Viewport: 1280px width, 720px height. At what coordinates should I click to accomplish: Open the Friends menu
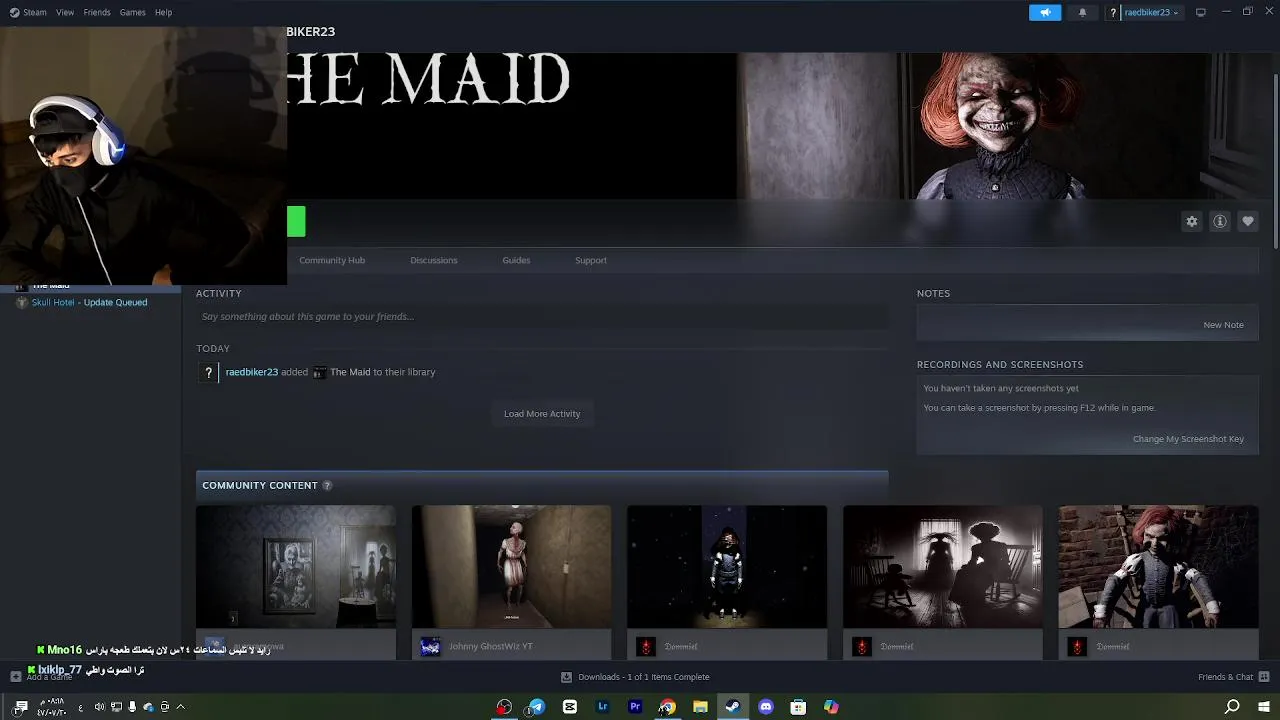(97, 12)
